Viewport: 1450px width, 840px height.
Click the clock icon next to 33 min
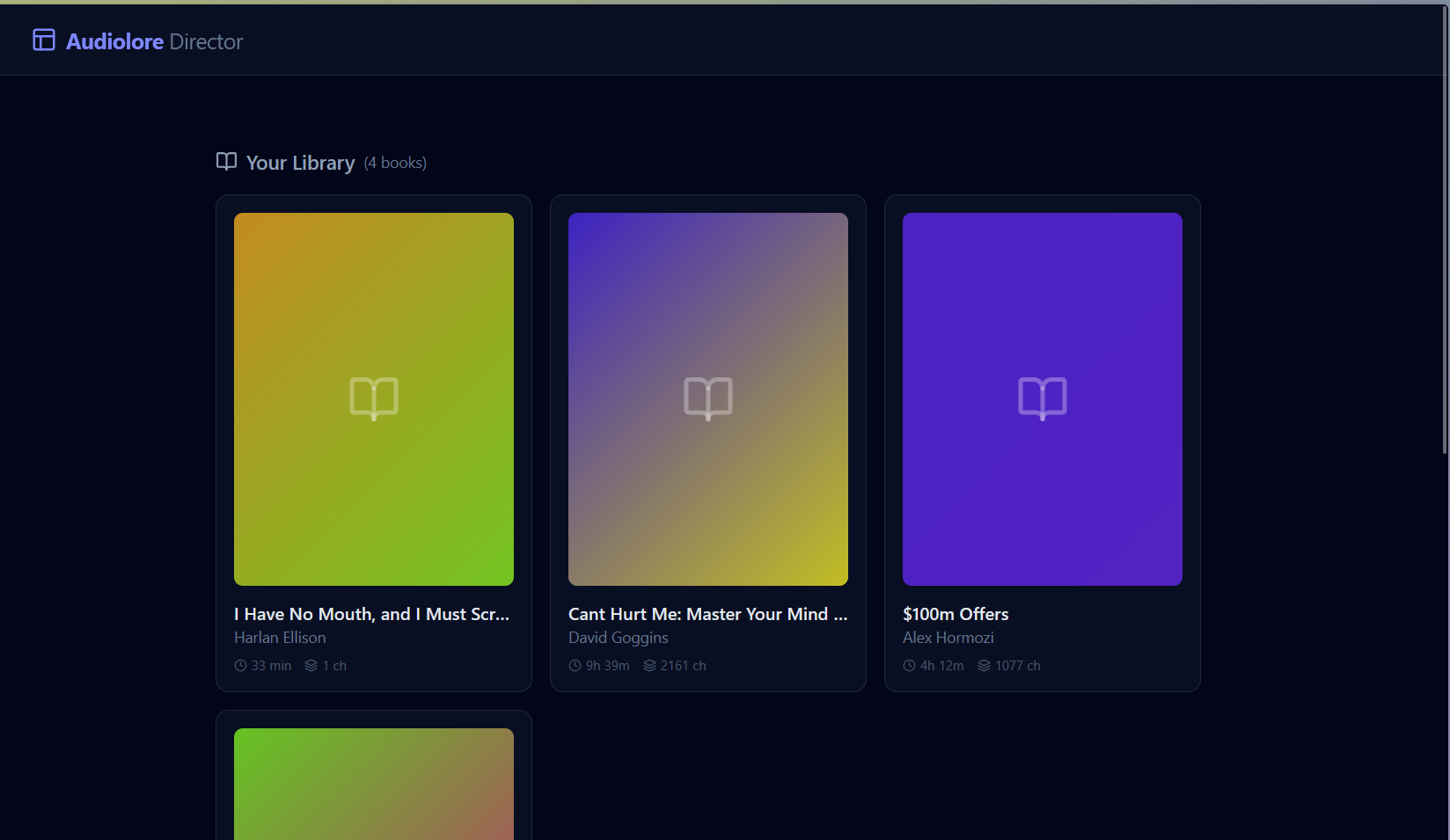tap(240, 666)
